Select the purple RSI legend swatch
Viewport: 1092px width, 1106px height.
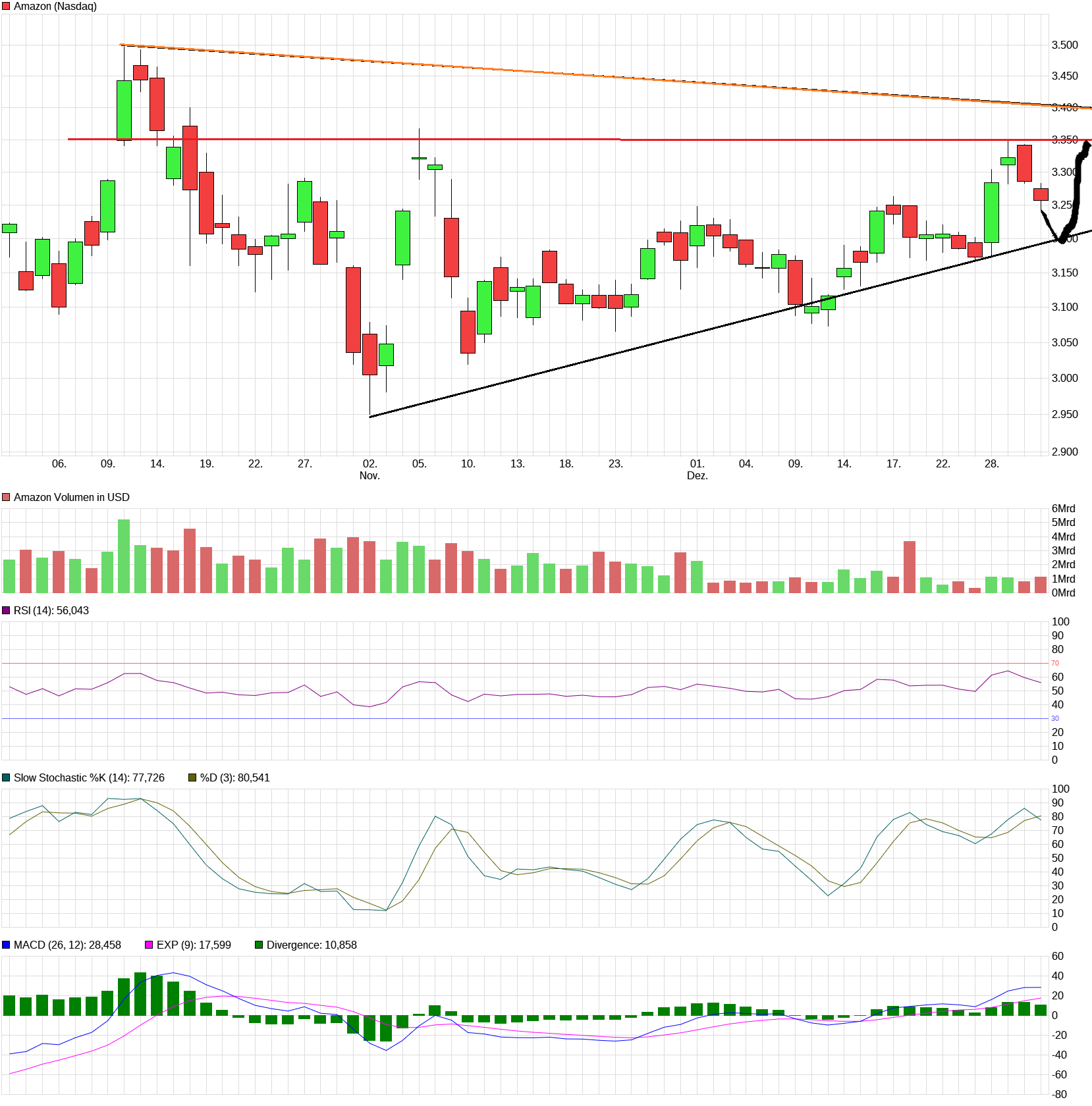tap(6, 610)
